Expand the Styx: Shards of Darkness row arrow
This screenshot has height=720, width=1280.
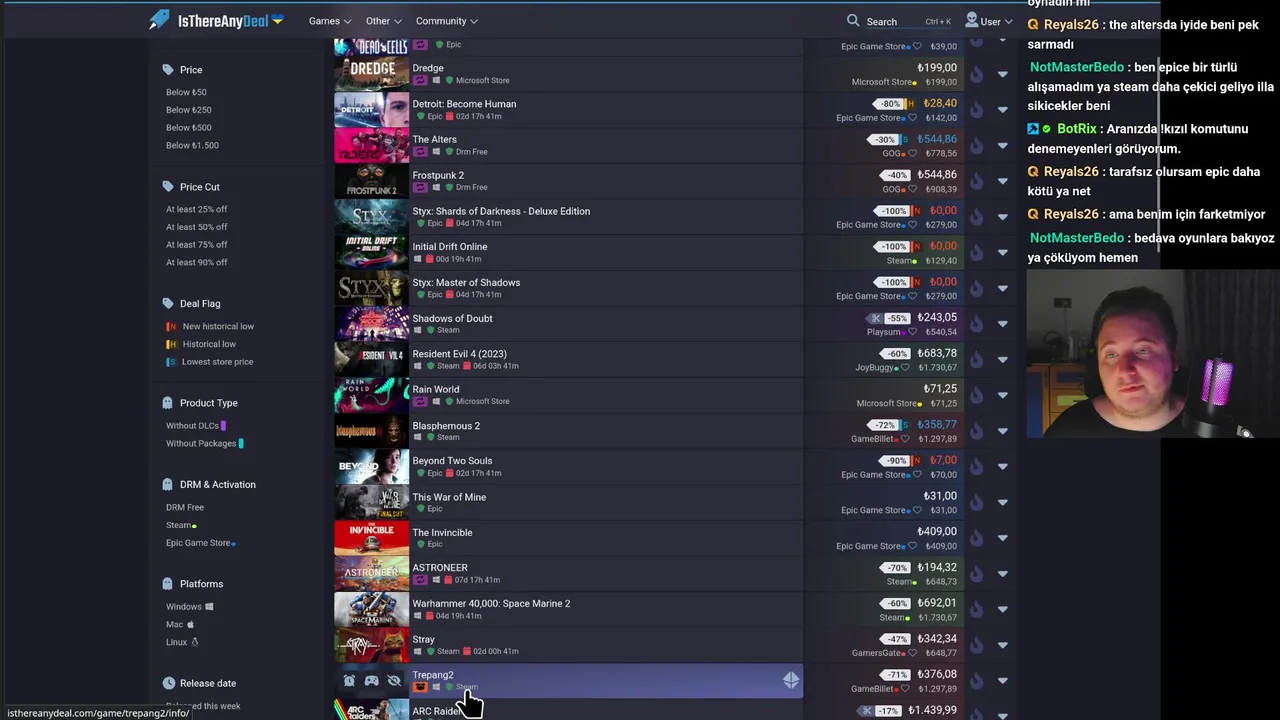click(x=1002, y=217)
